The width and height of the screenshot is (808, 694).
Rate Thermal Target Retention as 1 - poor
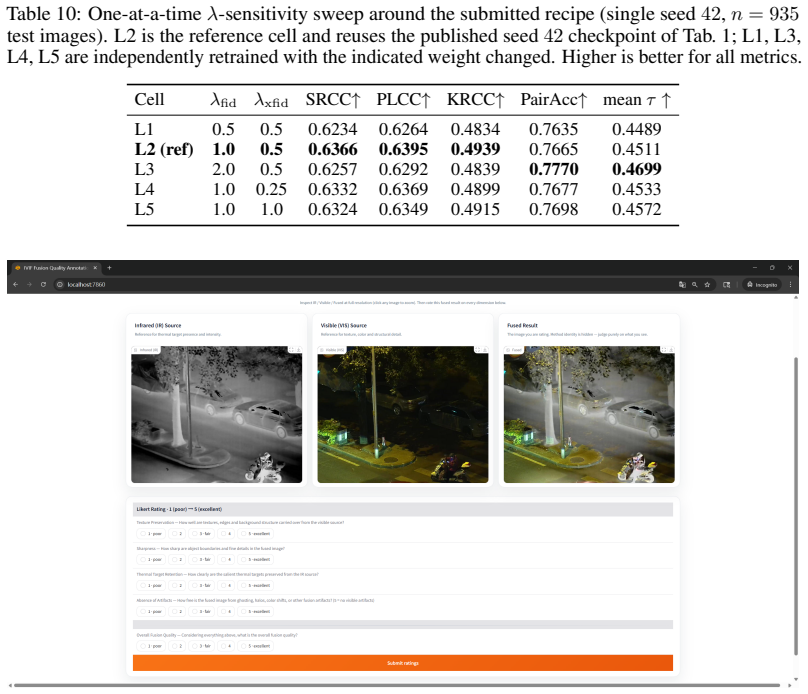(151, 586)
